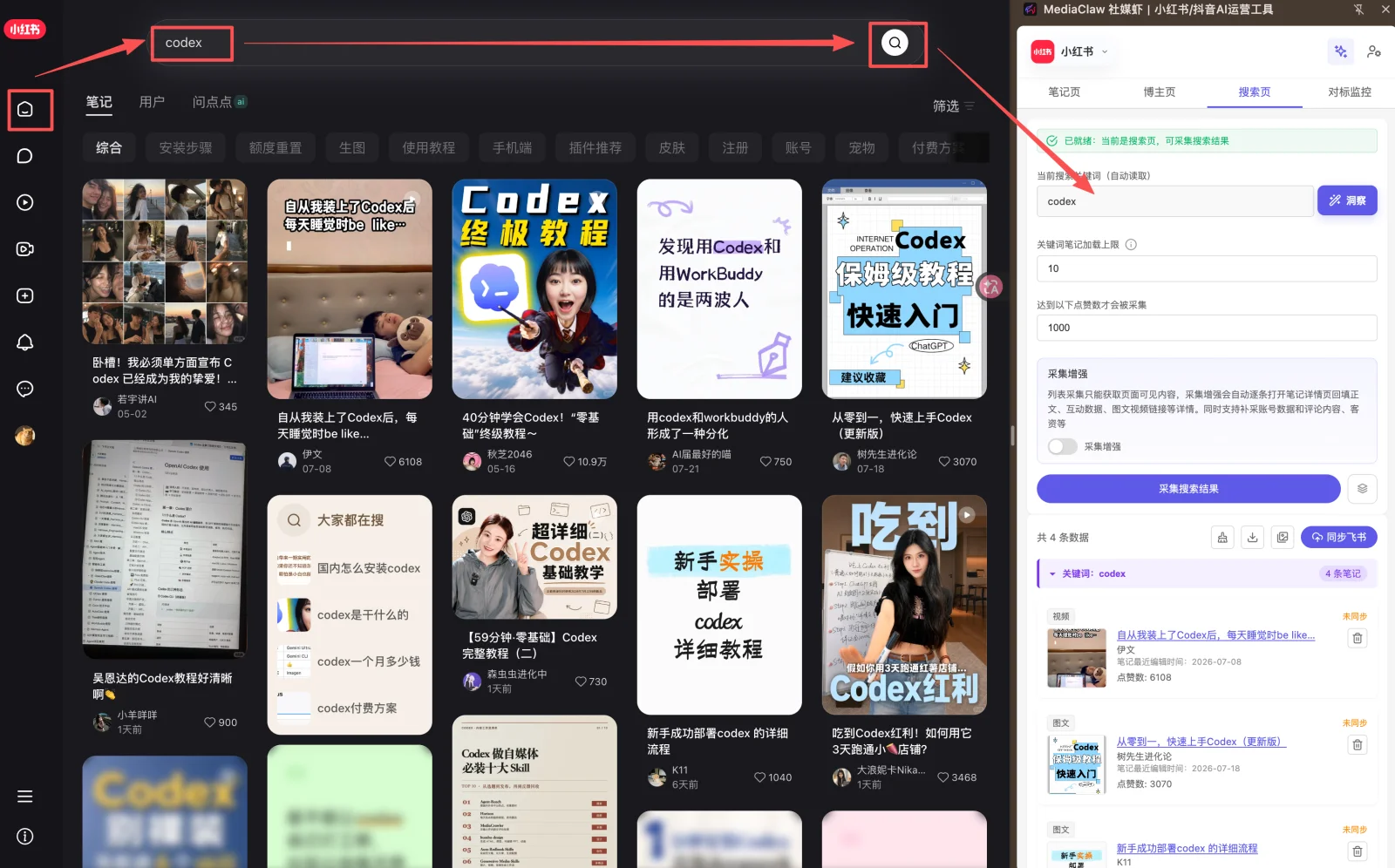Open the 发现用Codex和WorkBuddy note thumbnail
Screen dimensions: 1395x868
click(719, 289)
